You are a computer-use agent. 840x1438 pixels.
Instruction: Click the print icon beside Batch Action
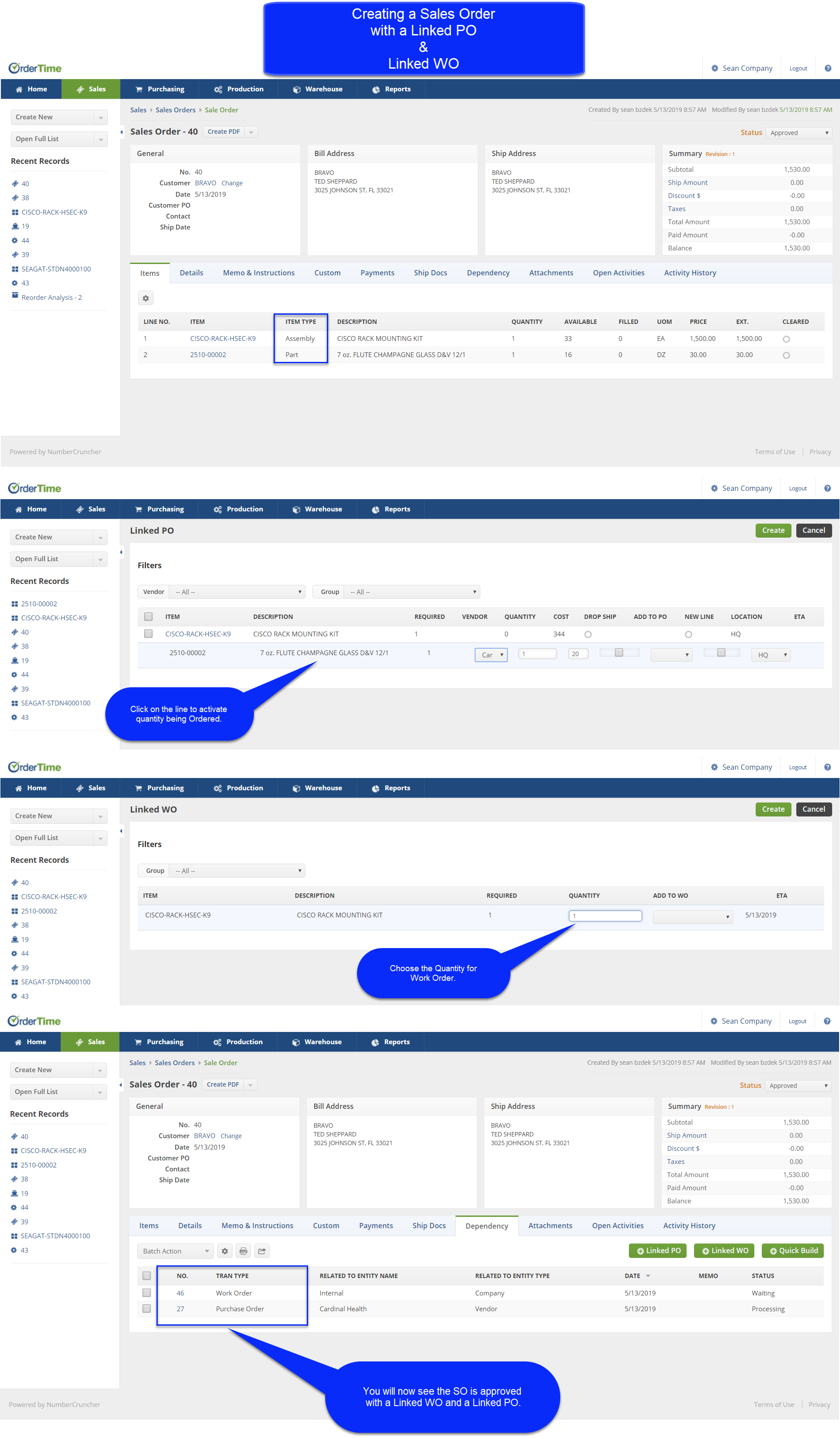tap(243, 1251)
